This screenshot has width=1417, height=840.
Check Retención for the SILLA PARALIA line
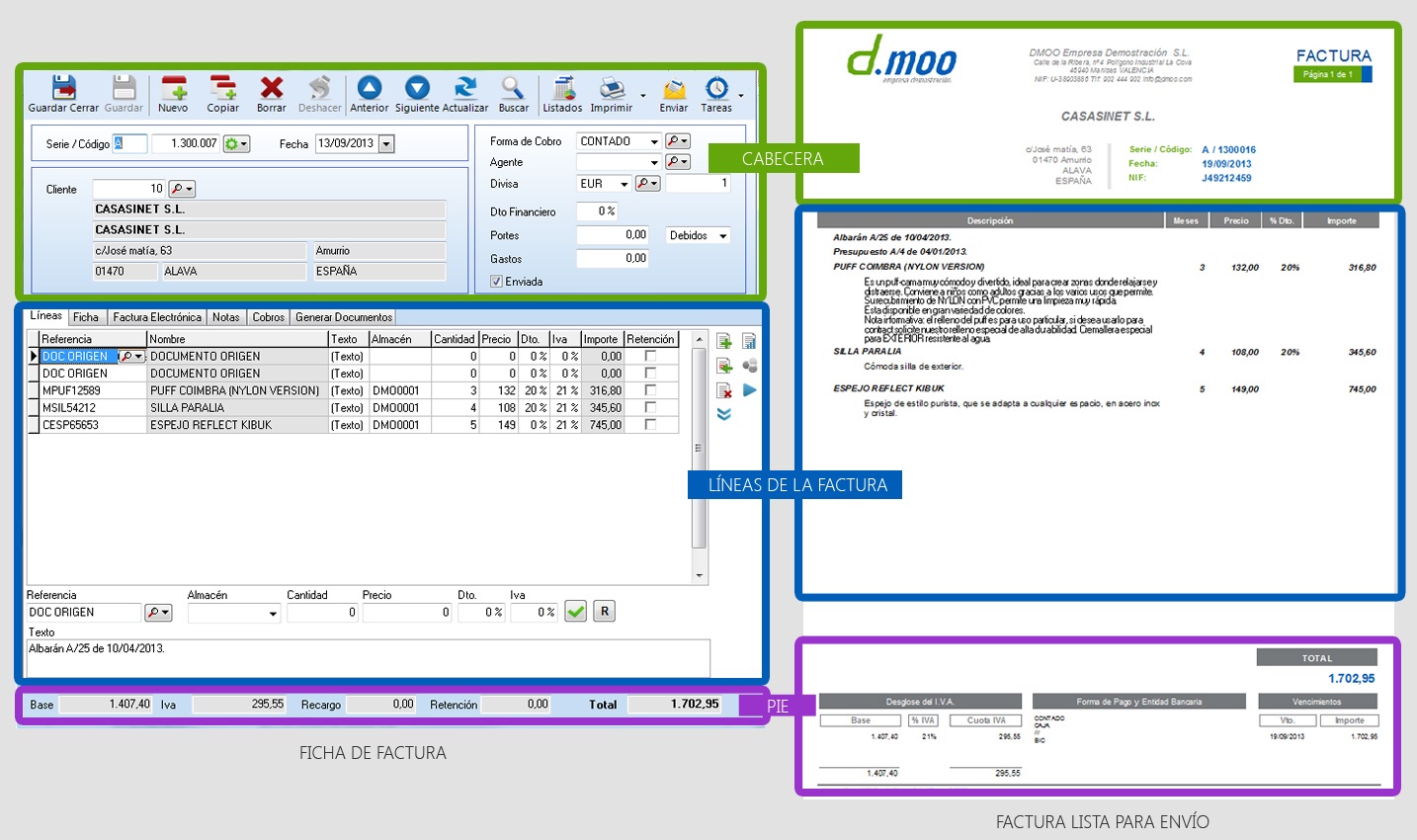click(x=650, y=406)
